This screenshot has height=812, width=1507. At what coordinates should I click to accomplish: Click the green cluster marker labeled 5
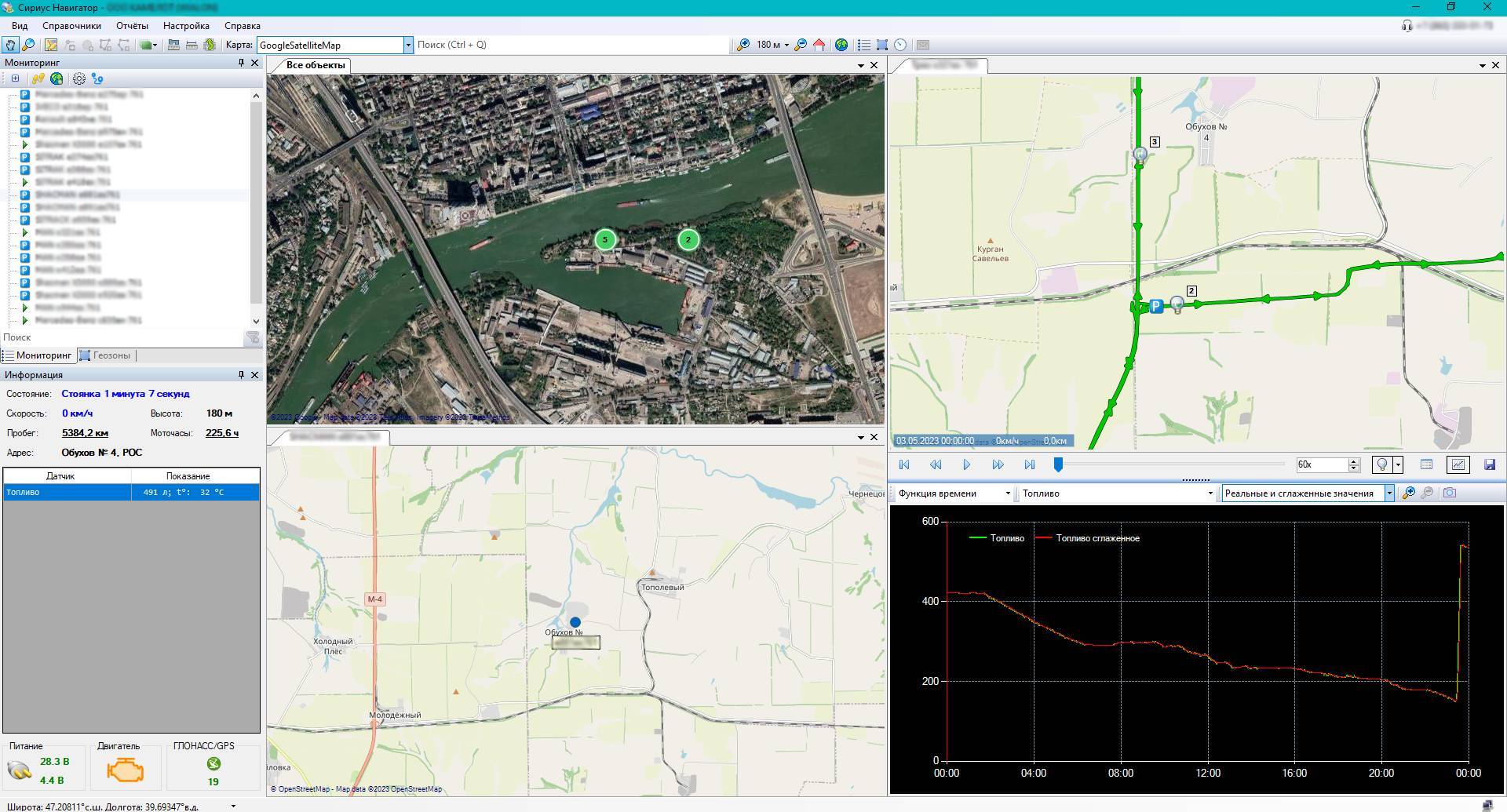click(604, 239)
